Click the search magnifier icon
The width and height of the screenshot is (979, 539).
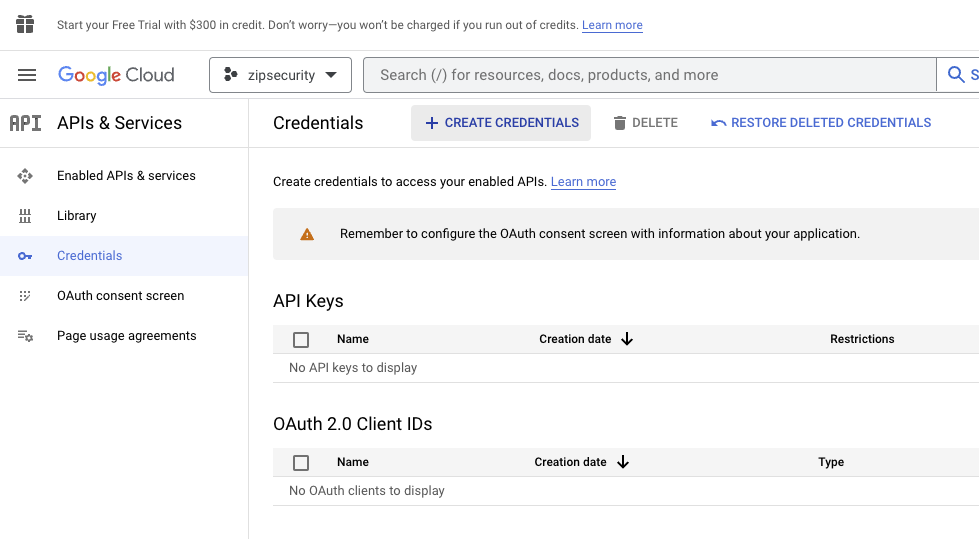[x=956, y=75]
